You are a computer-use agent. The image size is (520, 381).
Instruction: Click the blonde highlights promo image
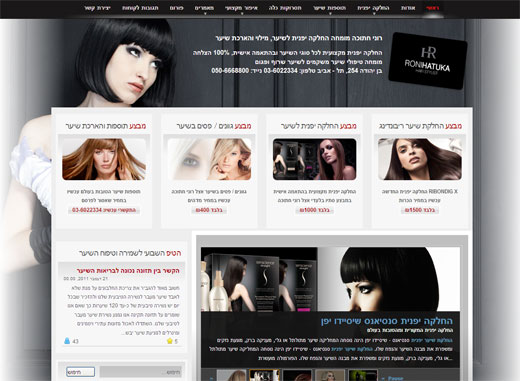pyautogui.click(x=209, y=159)
